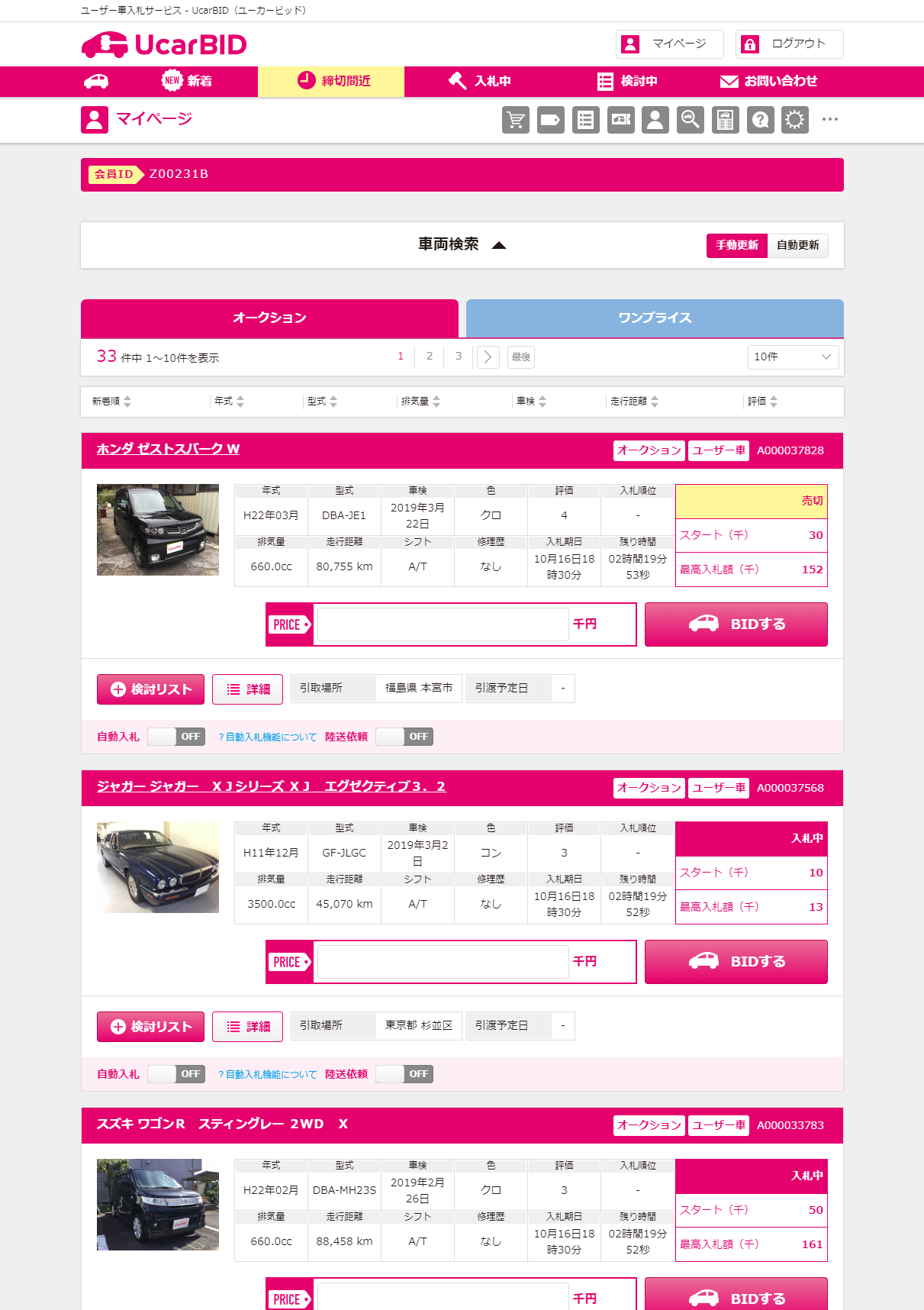Open the 検討中 under consideration tab

[x=627, y=81]
